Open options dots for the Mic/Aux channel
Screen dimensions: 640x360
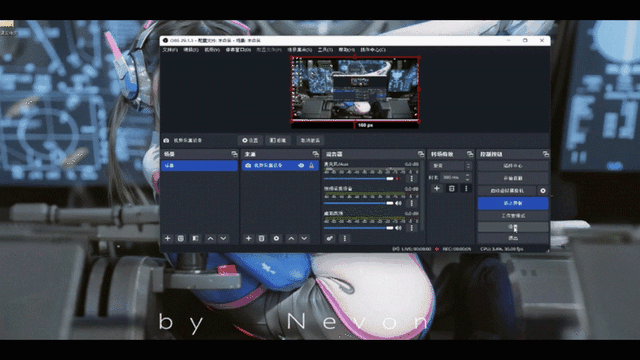tap(411, 178)
